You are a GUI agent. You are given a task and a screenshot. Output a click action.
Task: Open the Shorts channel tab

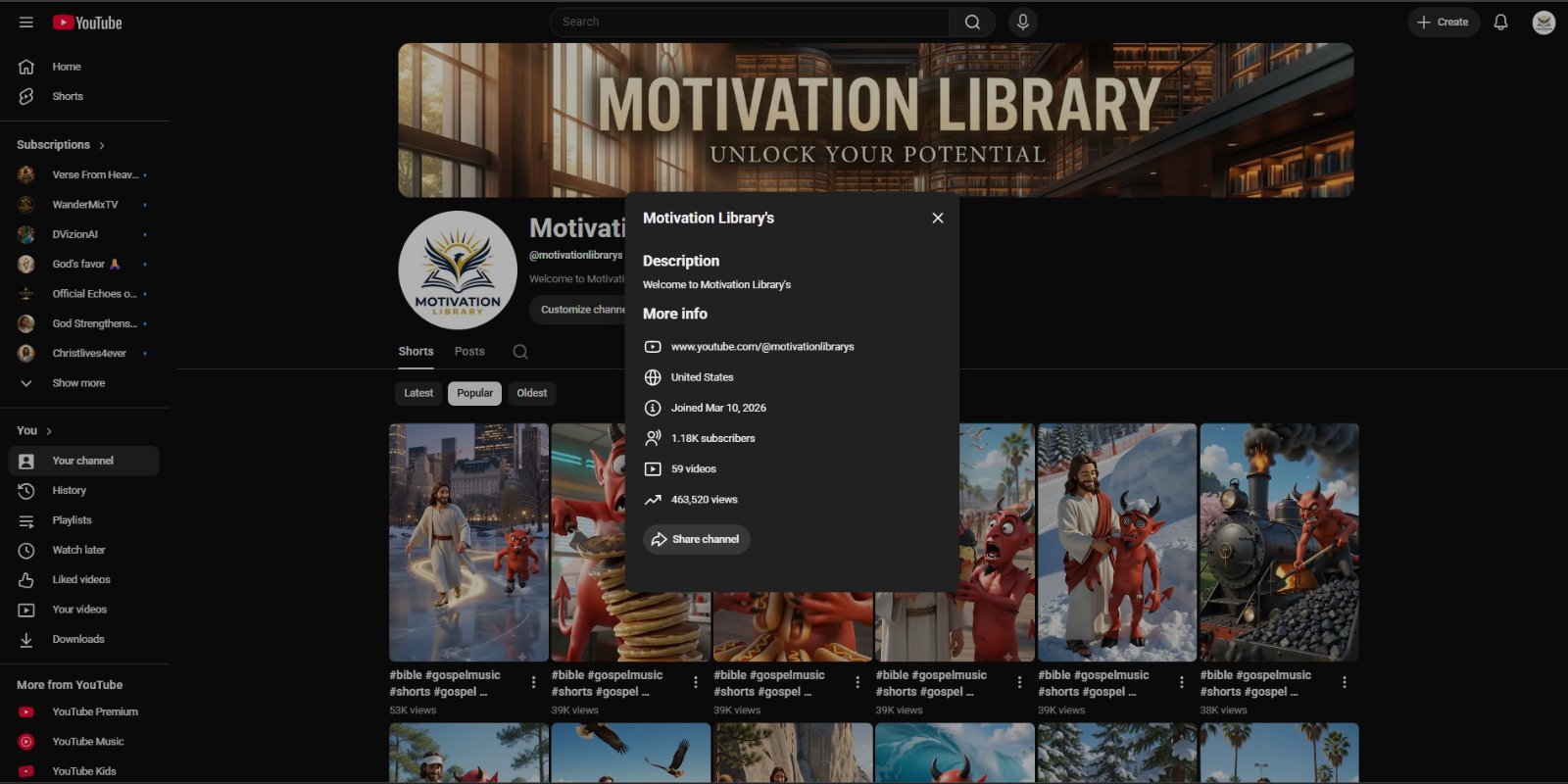416,351
